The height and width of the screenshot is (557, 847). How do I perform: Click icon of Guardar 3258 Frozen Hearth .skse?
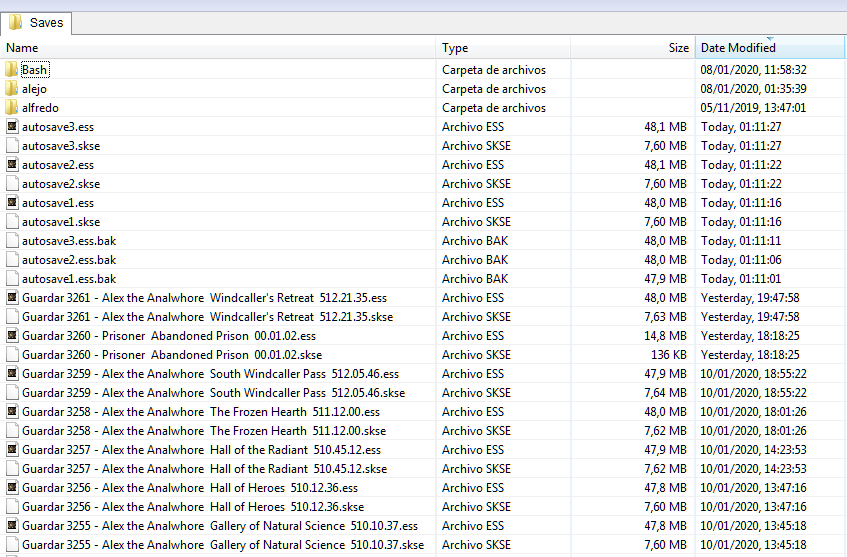[12, 431]
